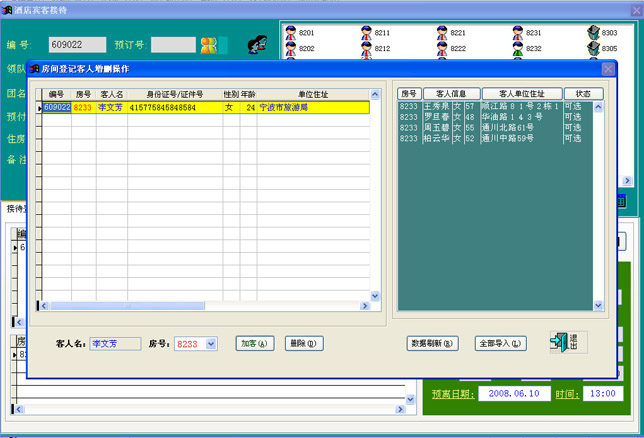Click the 全部导入 import all button
The height and width of the screenshot is (438, 644).
pyautogui.click(x=500, y=343)
